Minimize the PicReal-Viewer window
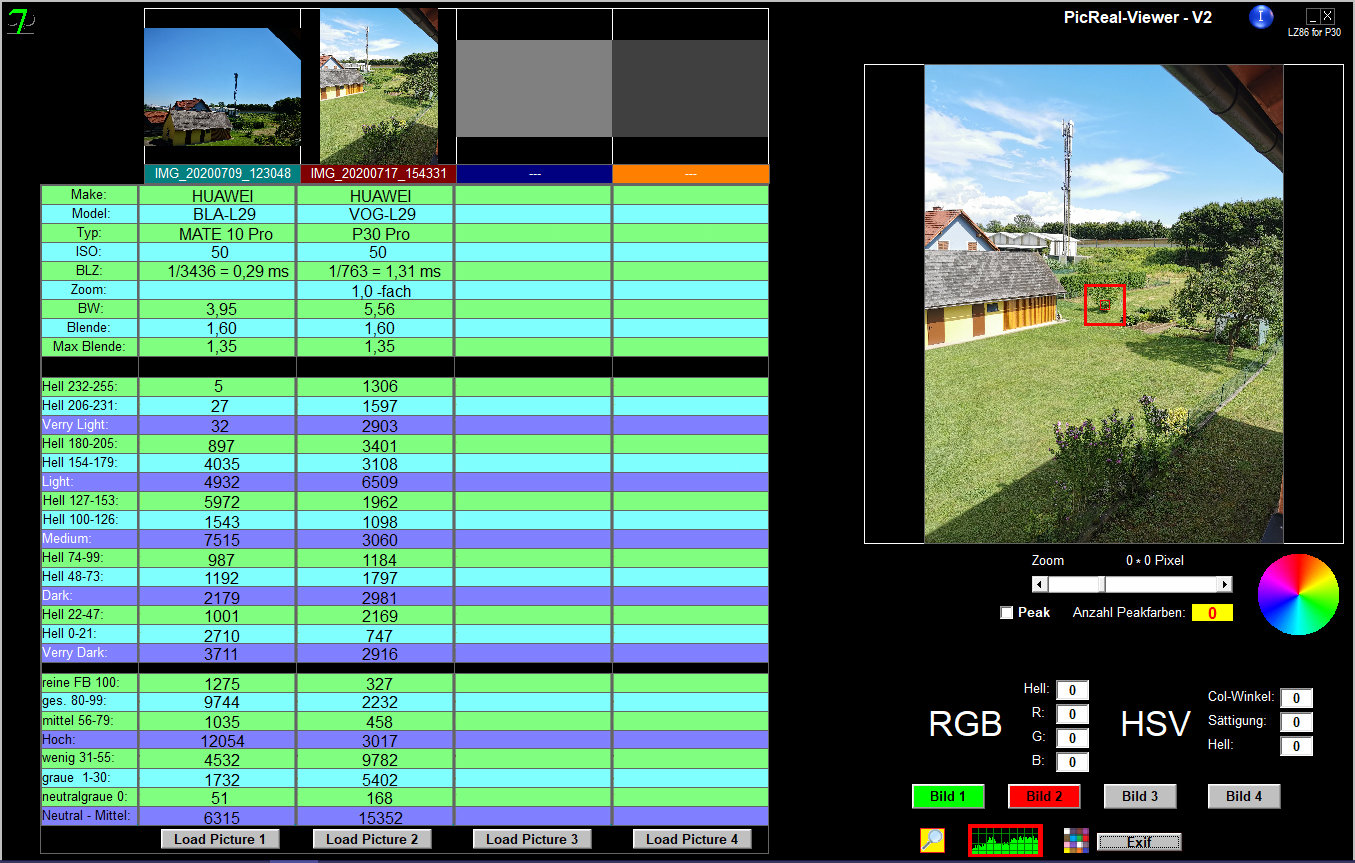This screenshot has height=863, width=1355. (1313, 16)
